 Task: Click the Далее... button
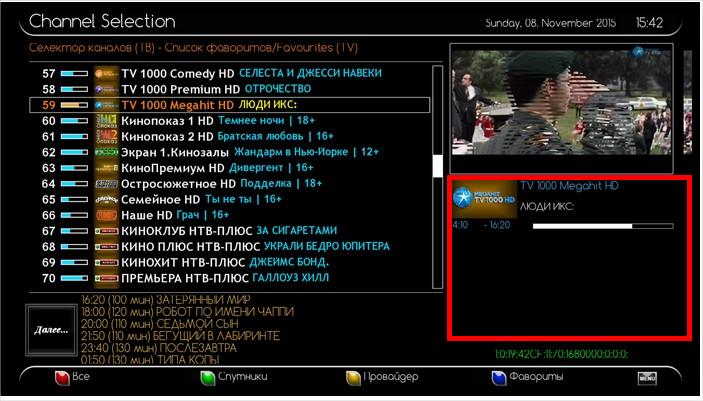[x=51, y=330]
